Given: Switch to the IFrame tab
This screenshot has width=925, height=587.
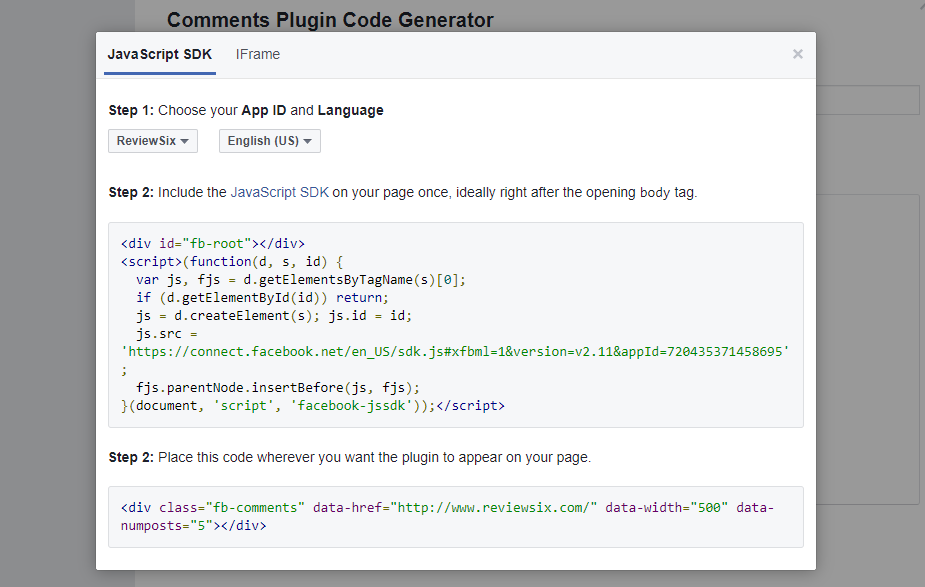Looking at the screenshot, I should [x=258, y=54].
